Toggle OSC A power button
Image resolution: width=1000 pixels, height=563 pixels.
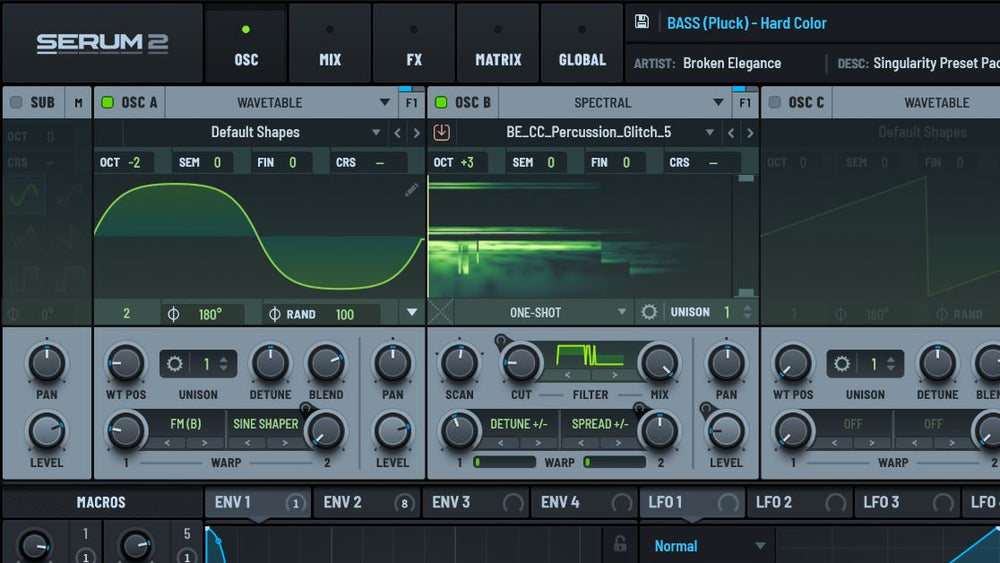point(107,102)
